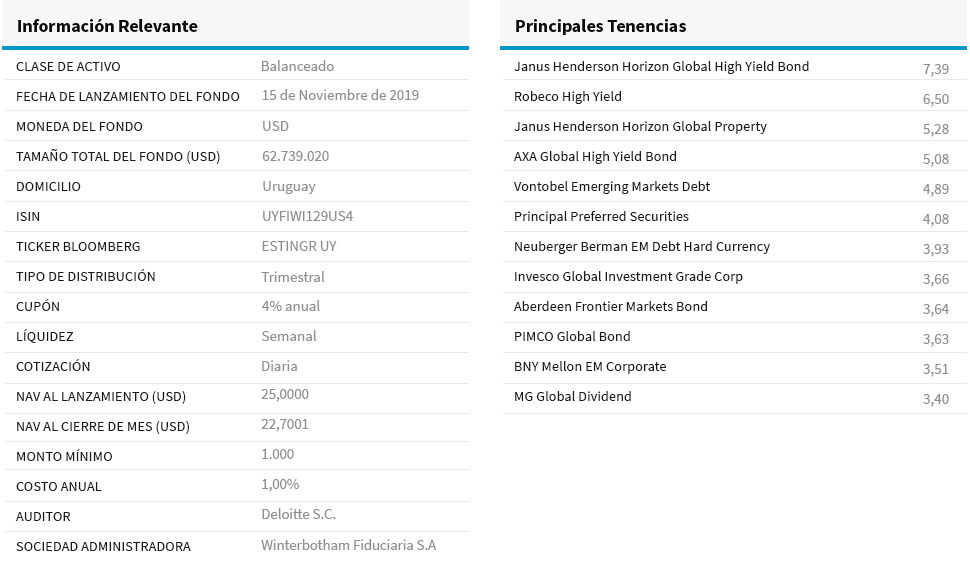Click Principal Preferred Securities entry
The width and height of the screenshot is (970, 562).
[x=601, y=217]
